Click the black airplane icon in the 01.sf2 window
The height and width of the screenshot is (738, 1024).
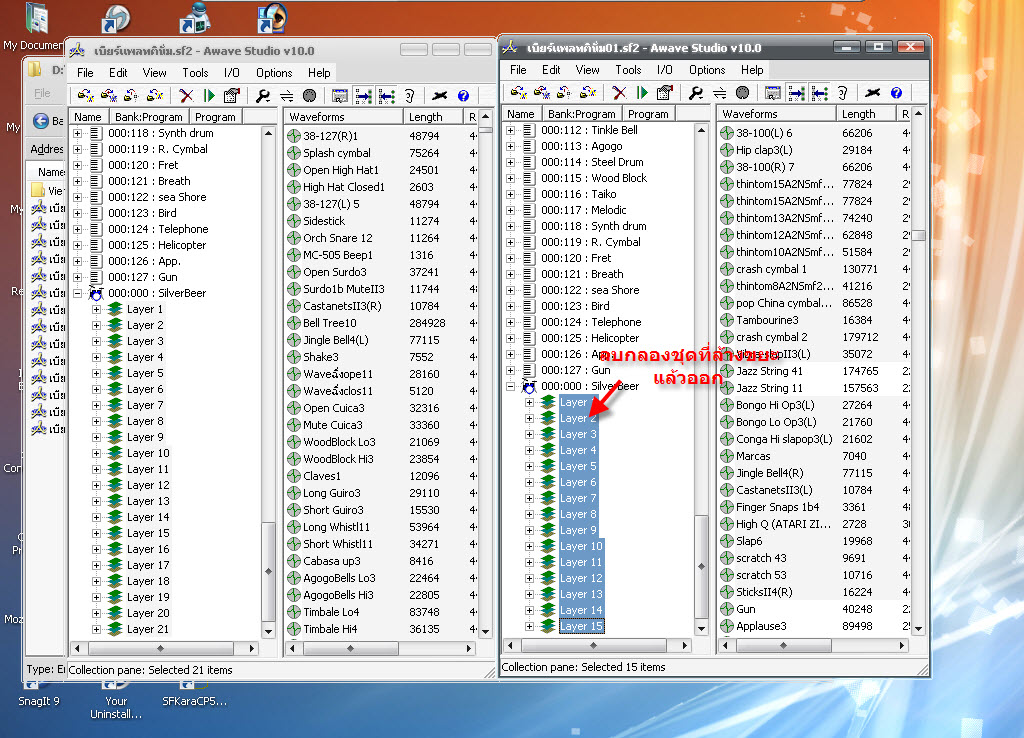click(872, 93)
